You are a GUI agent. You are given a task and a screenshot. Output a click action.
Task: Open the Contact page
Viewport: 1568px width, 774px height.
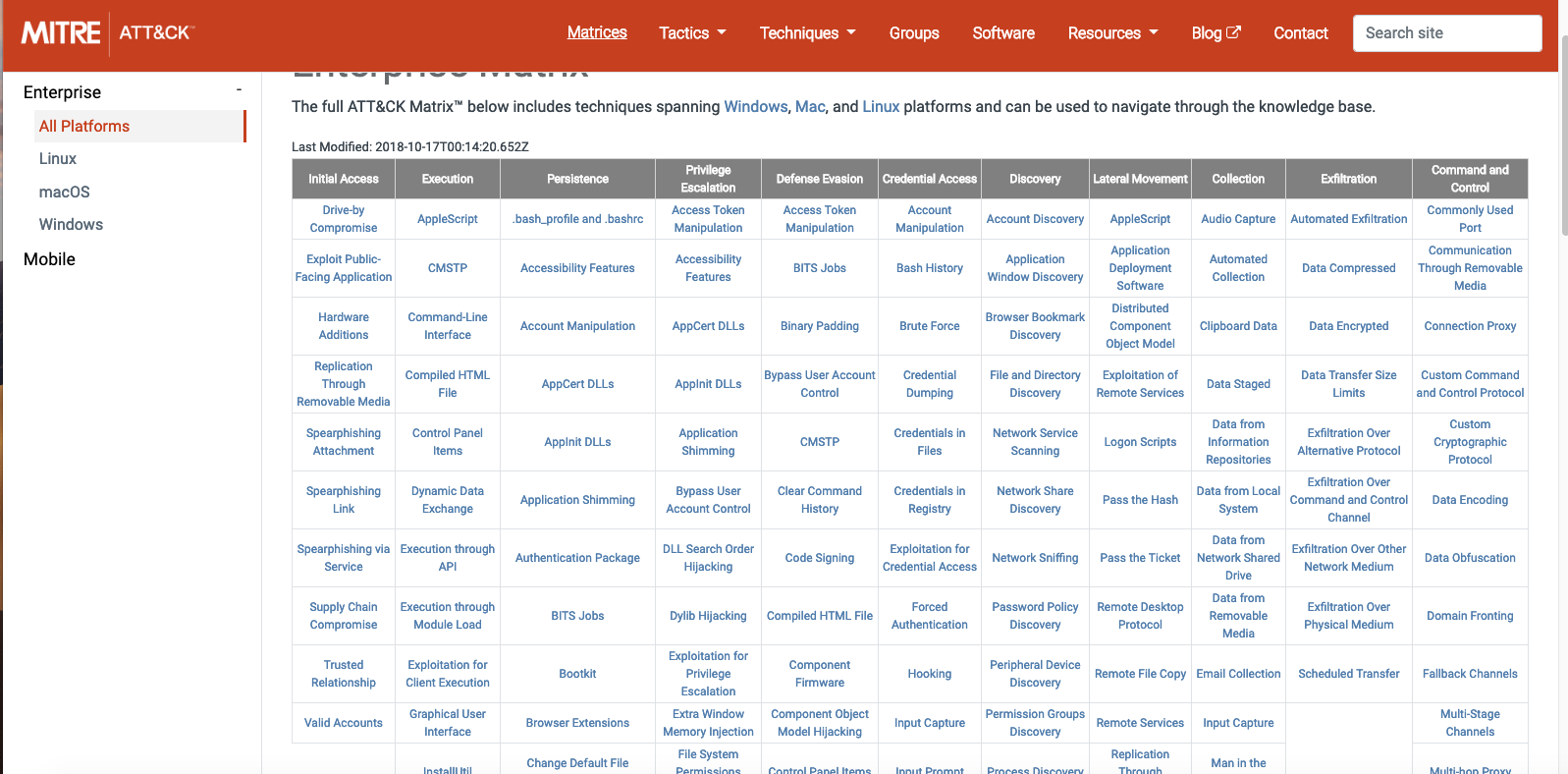pos(1300,33)
